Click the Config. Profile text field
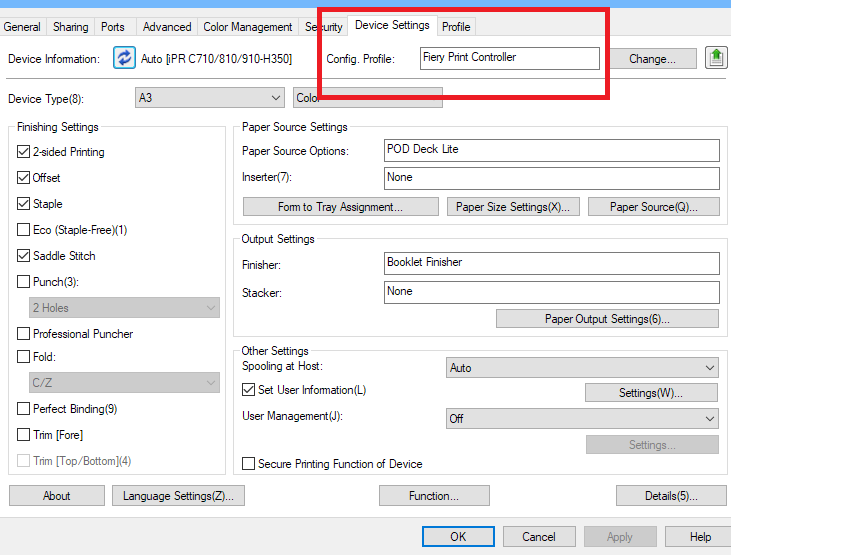The width and height of the screenshot is (864, 555). pos(508,58)
